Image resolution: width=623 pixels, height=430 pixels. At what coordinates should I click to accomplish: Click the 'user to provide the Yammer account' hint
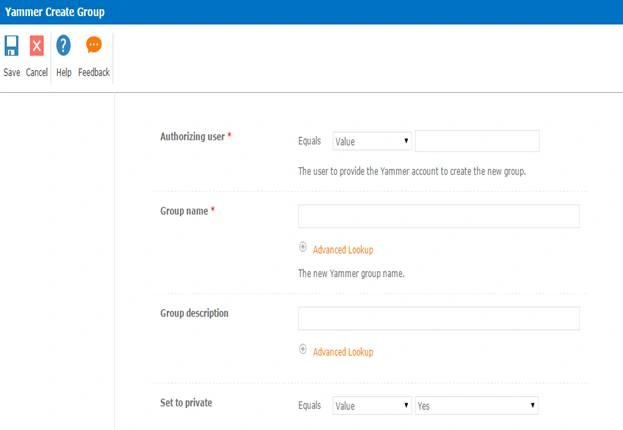click(412, 171)
